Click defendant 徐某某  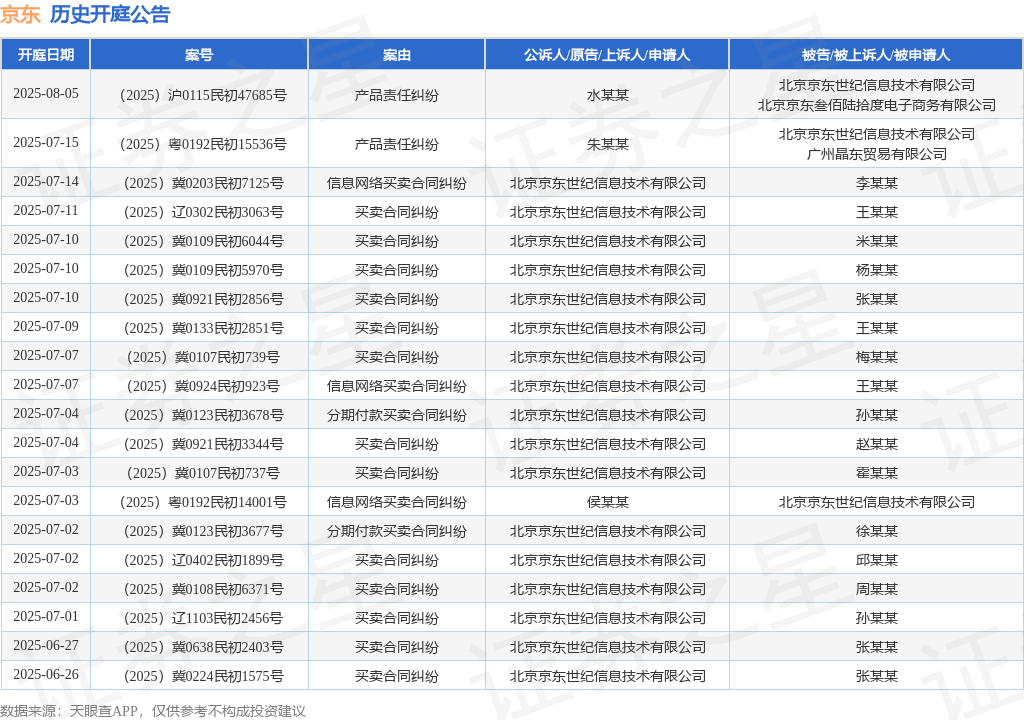tap(876, 531)
